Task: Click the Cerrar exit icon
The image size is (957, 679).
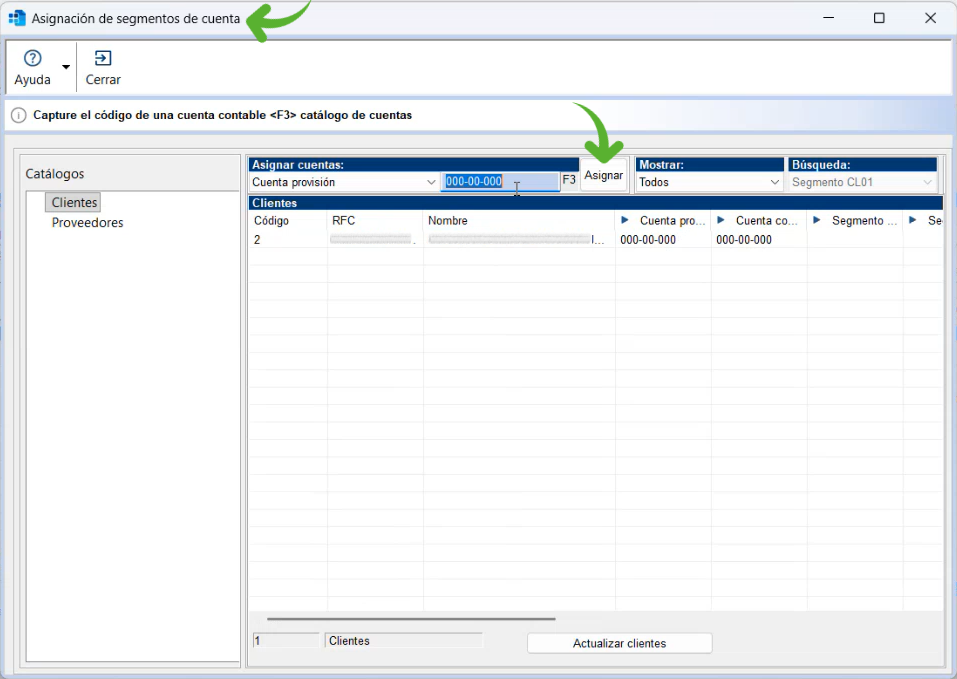Action: point(103,59)
